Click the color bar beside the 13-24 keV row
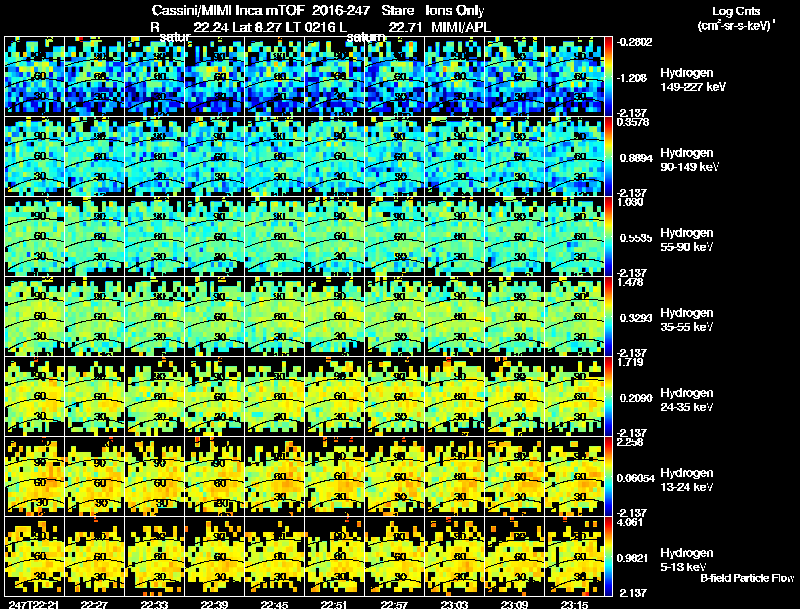 click(x=608, y=476)
